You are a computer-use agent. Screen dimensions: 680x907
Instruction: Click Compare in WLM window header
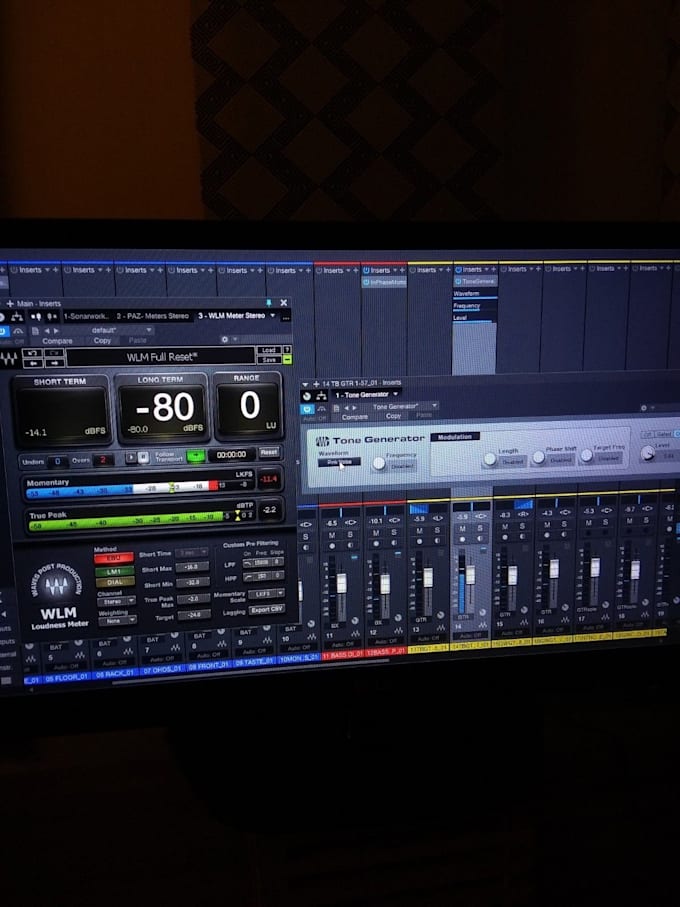pos(57,341)
